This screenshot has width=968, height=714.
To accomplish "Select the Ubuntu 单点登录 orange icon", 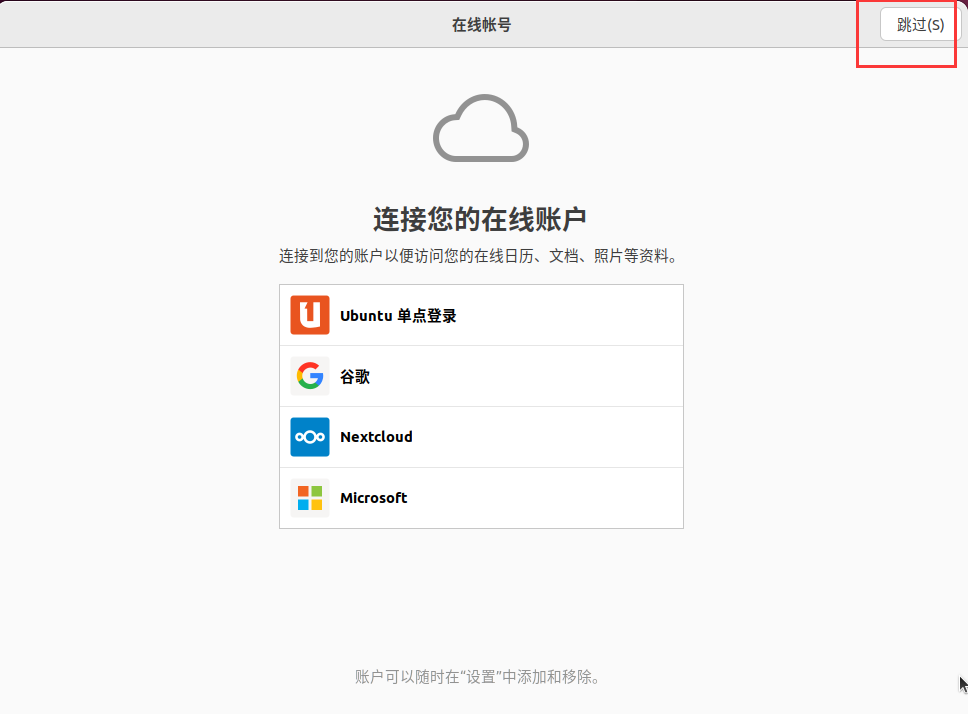I will point(310,315).
